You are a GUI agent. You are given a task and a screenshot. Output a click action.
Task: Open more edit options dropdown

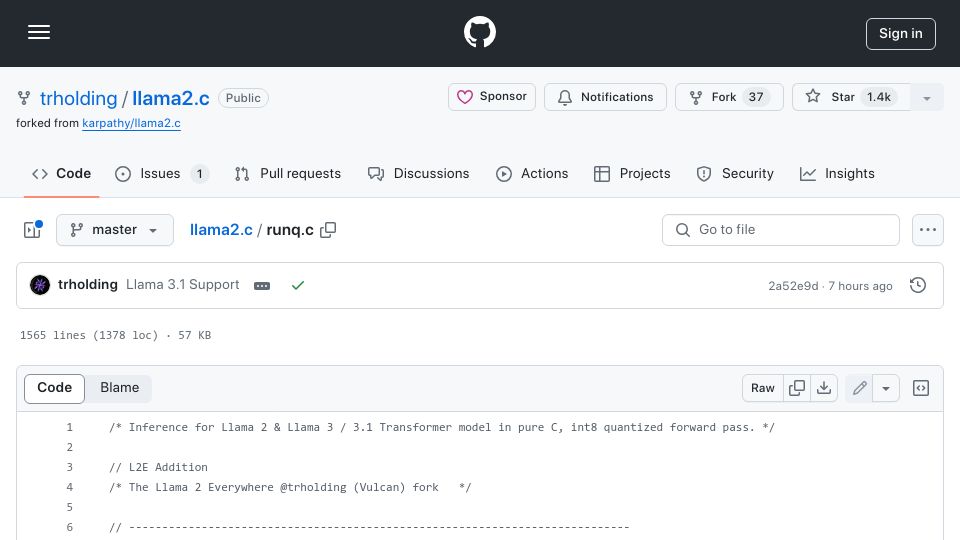point(886,388)
